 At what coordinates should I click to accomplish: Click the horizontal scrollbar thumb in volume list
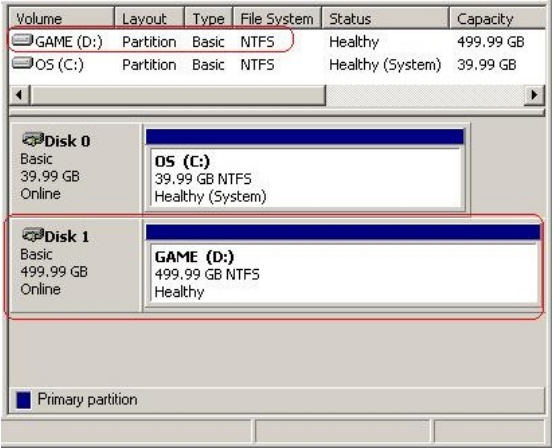tap(178, 95)
